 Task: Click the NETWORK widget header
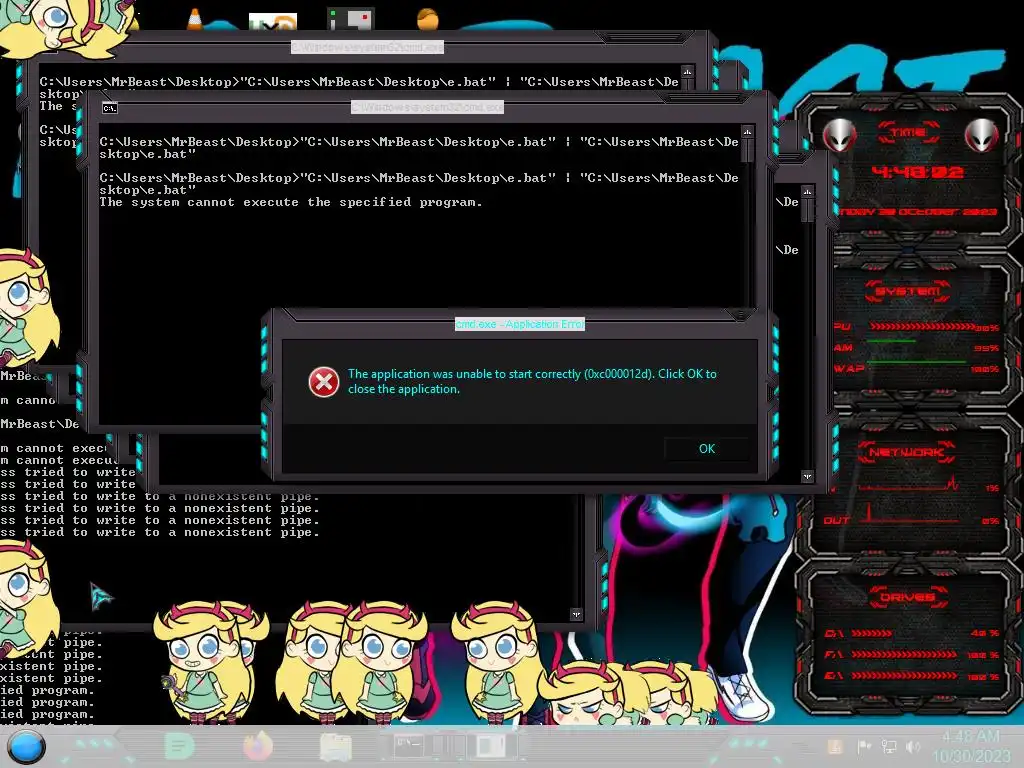point(907,452)
